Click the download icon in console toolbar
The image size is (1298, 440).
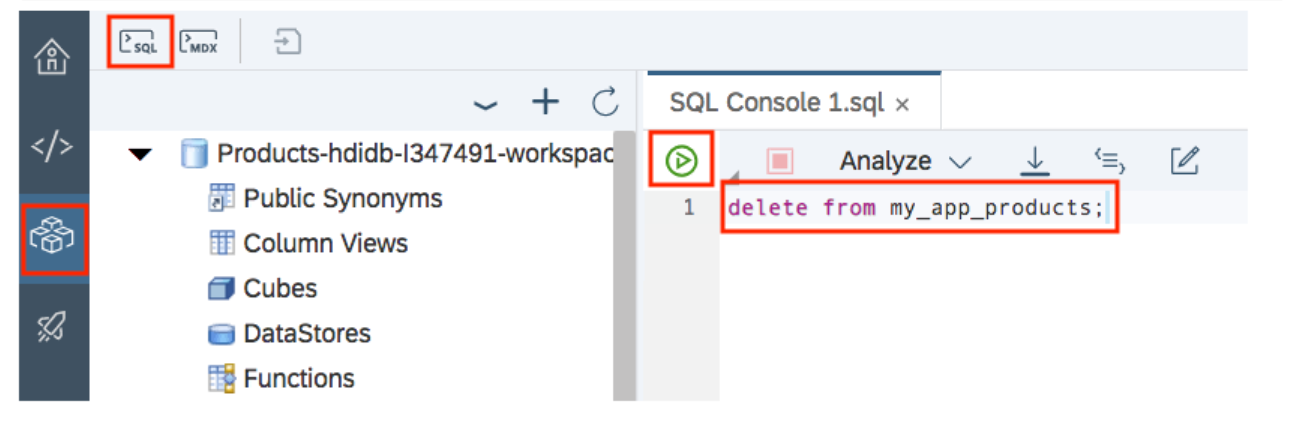pyautogui.click(x=1035, y=160)
